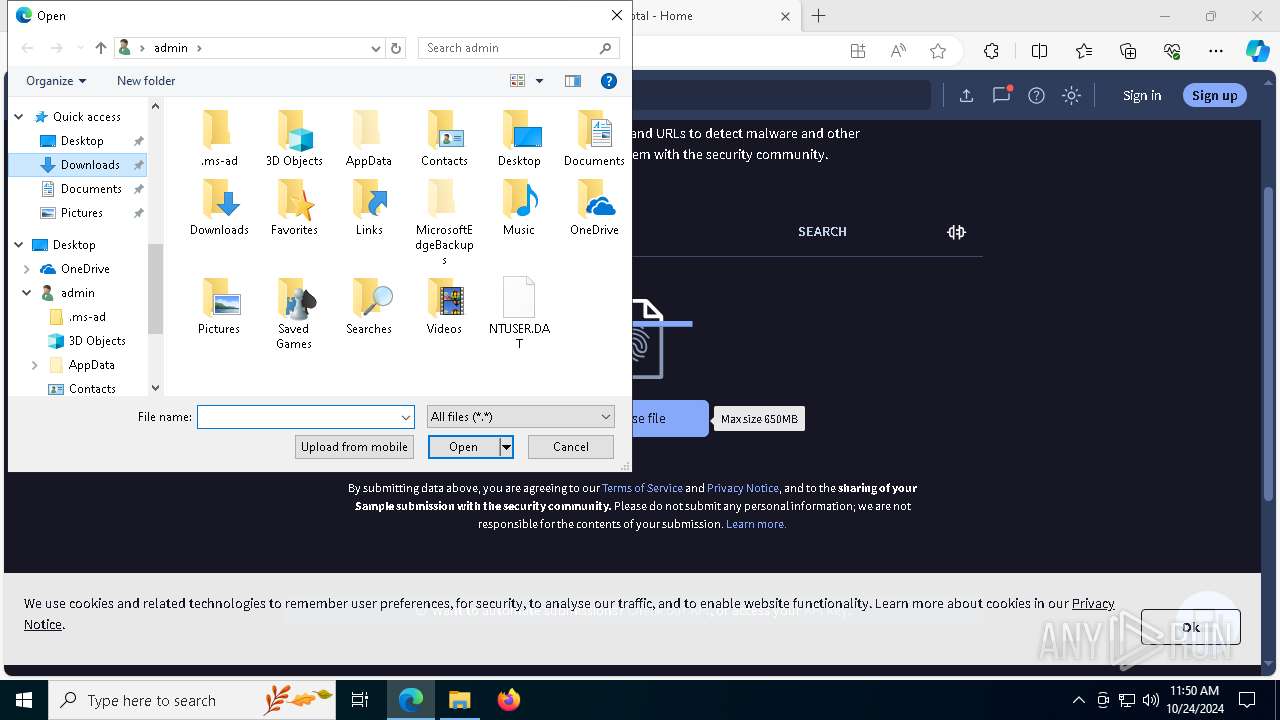The image size is (1280, 720).
Task: Expand the OneDrive tree node
Action: tap(27, 269)
